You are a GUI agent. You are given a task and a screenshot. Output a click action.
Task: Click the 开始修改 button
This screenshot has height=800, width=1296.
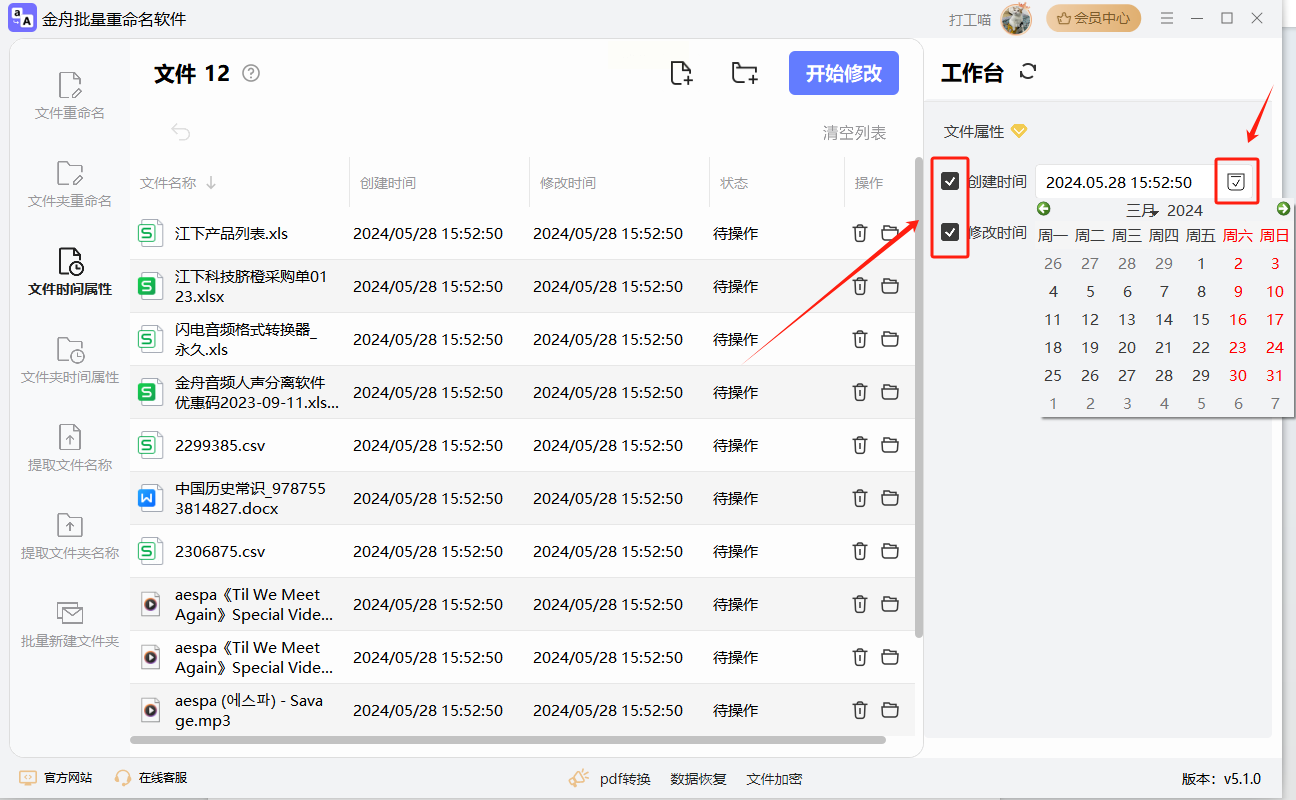pos(843,73)
